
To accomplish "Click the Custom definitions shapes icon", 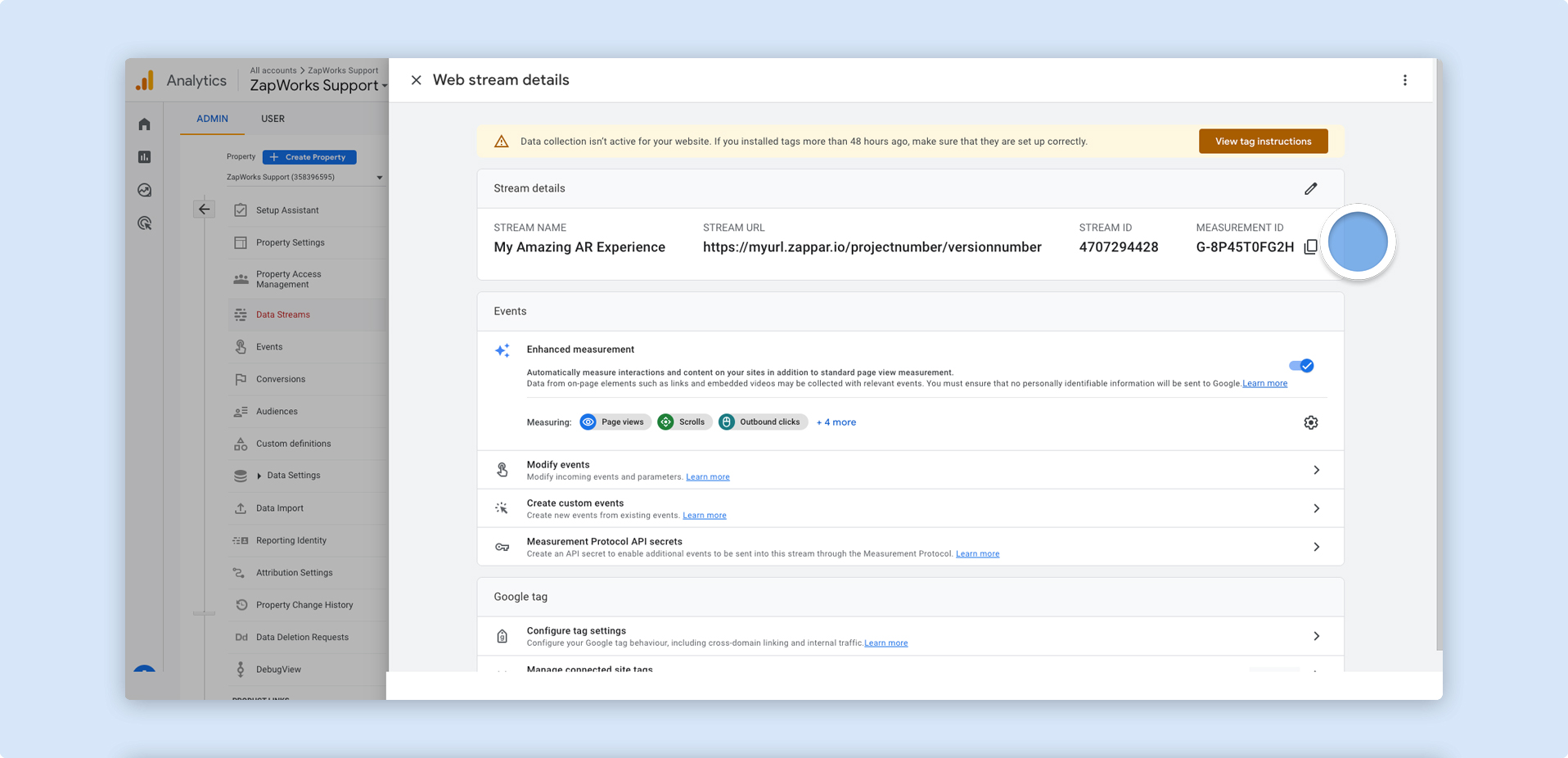I will click(x=241, y=444).
